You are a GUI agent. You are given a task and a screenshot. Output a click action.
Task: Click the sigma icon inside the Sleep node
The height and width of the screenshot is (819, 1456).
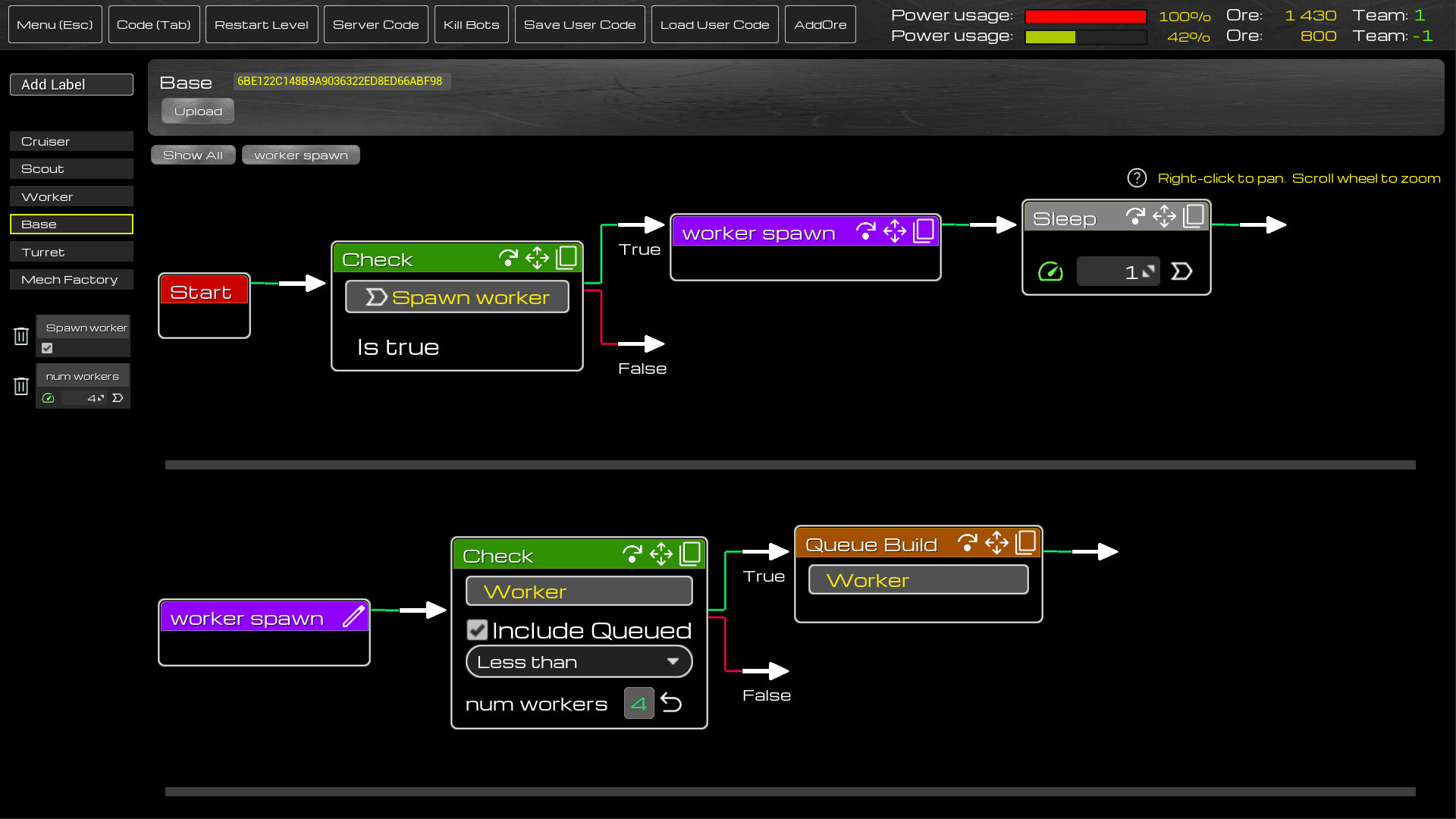pos(1181,271)
